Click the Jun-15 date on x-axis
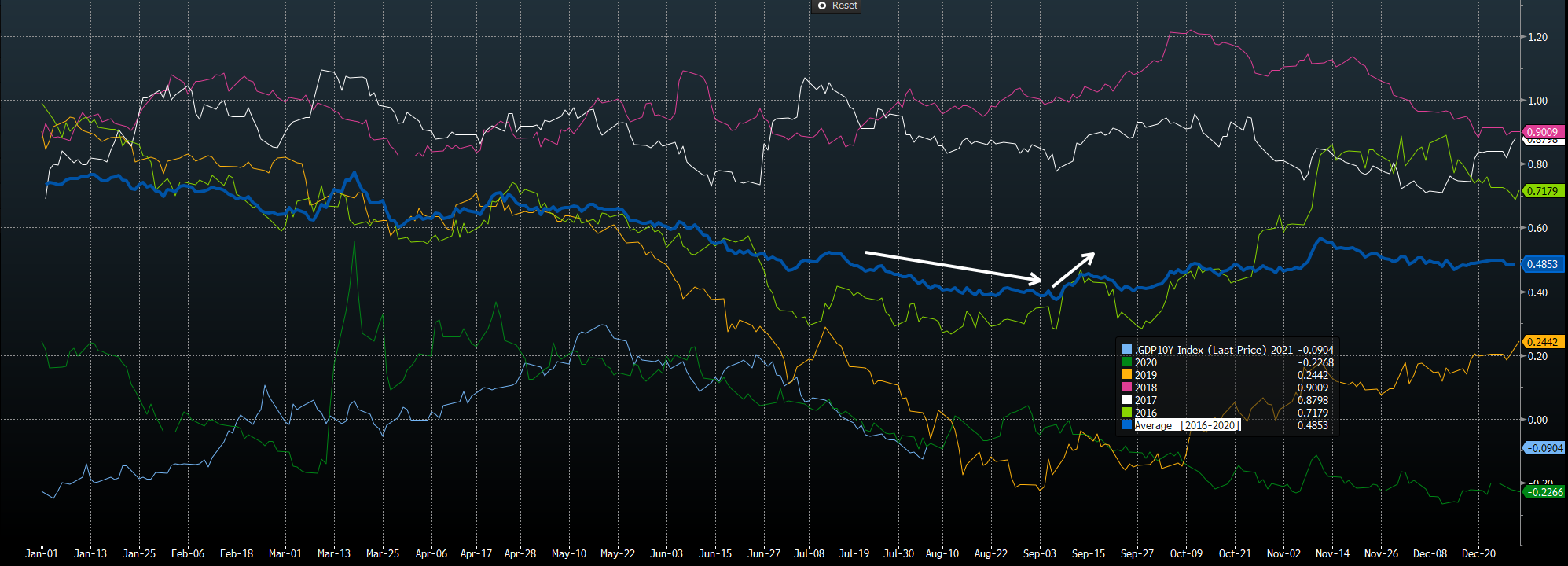1568x566 pixels. (715, 553)
